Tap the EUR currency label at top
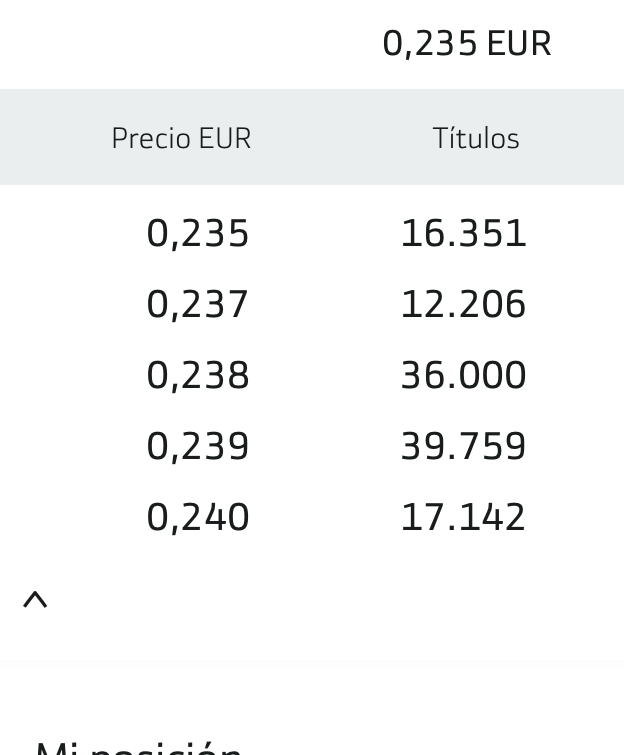 coord(519,43)
